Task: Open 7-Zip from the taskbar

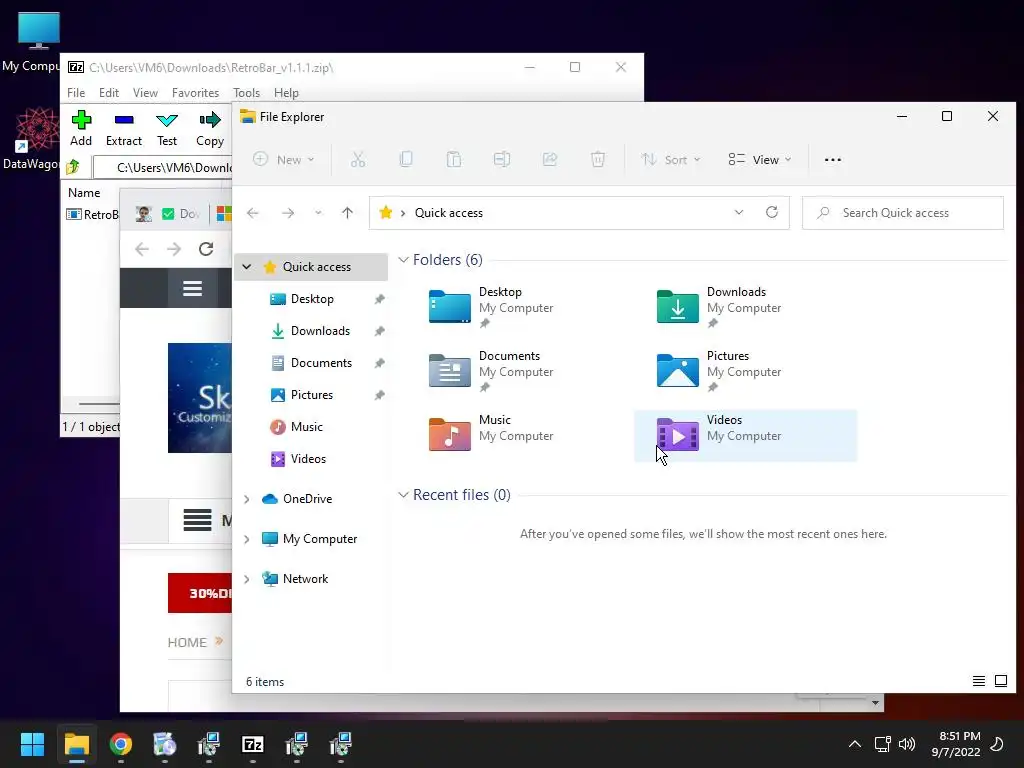Action: tap(253, 744)
